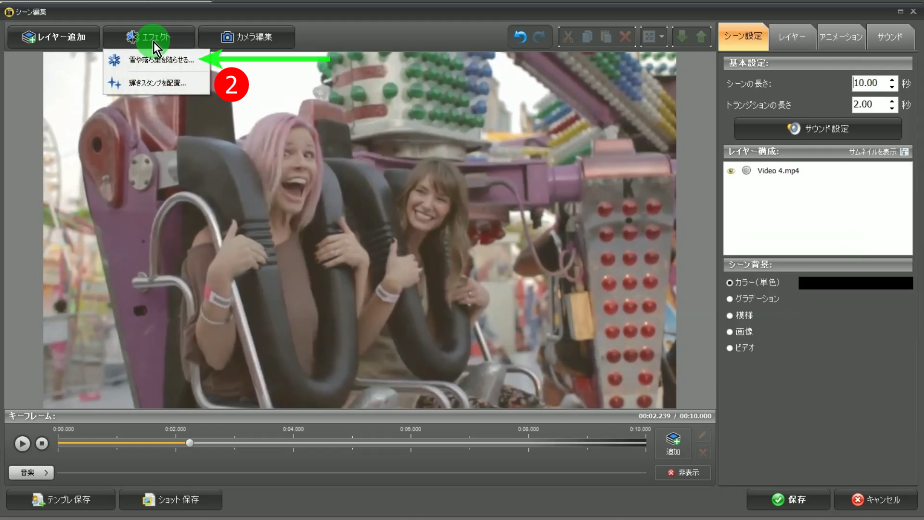924x520 pixels.
Task: Click the black background color swatch
Action: pyautogui.click(x=854, y=283)
